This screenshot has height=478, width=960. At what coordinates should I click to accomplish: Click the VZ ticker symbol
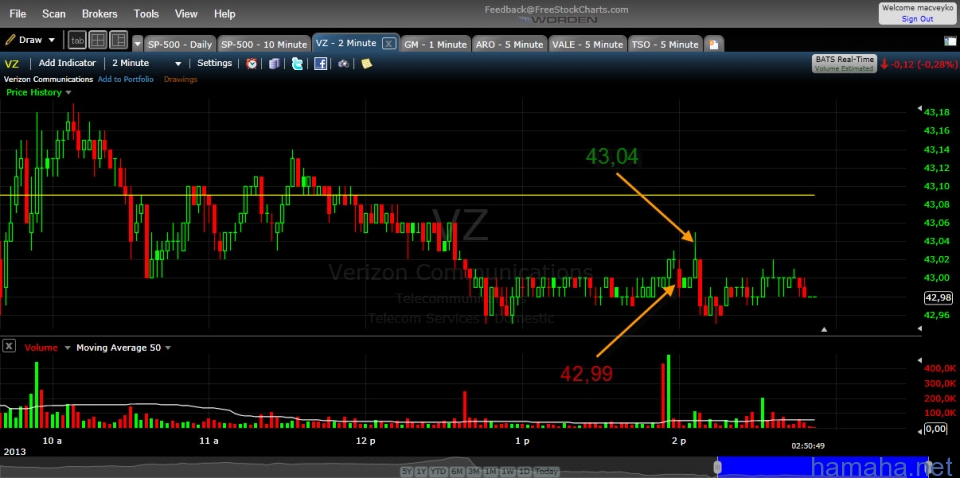point(12,63)
